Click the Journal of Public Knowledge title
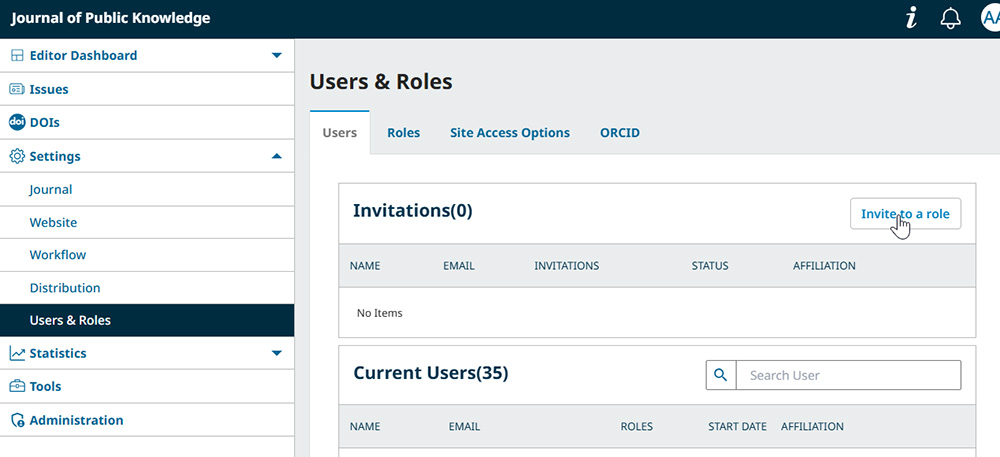This screenshot has height=457, width=1000. 110,18
